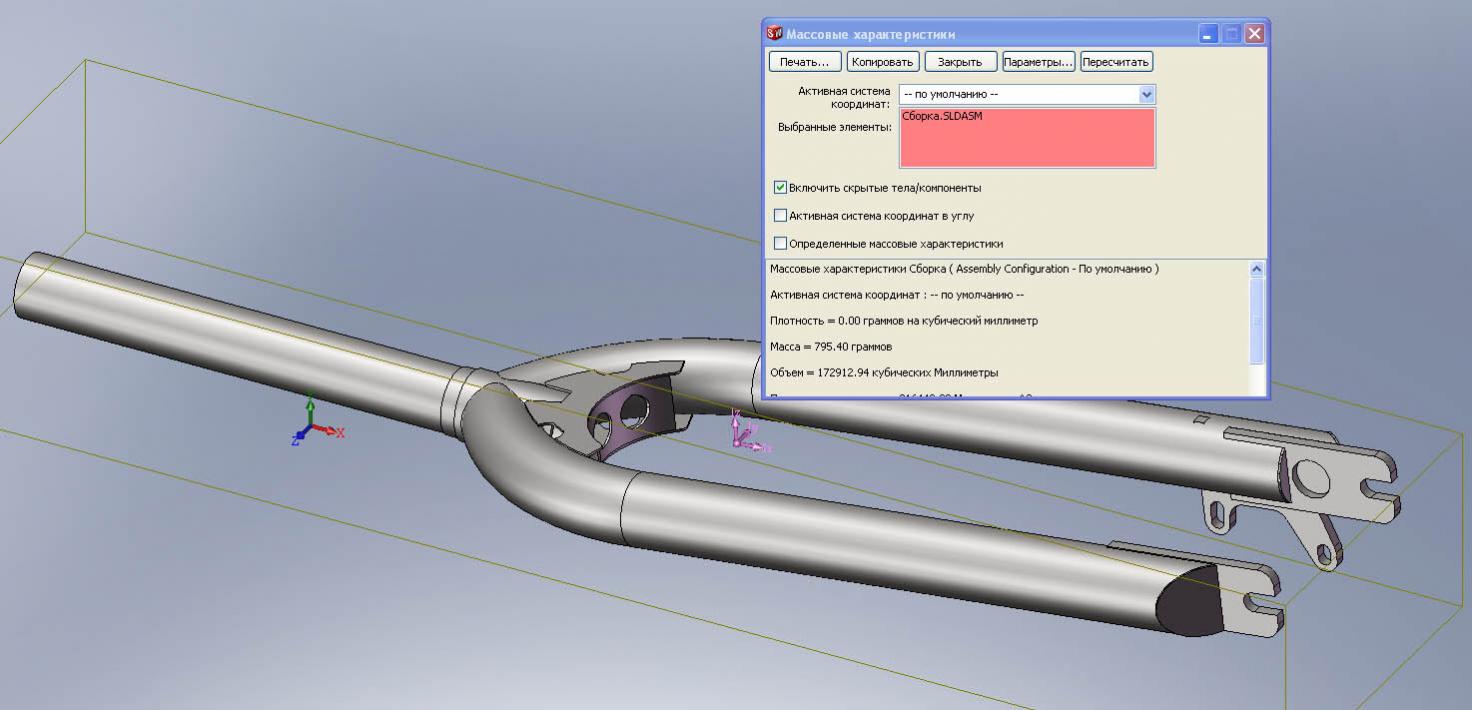Enable Активная система координат в углу
This screenshot has width=1472, height=710.
[x=781, y=216]
